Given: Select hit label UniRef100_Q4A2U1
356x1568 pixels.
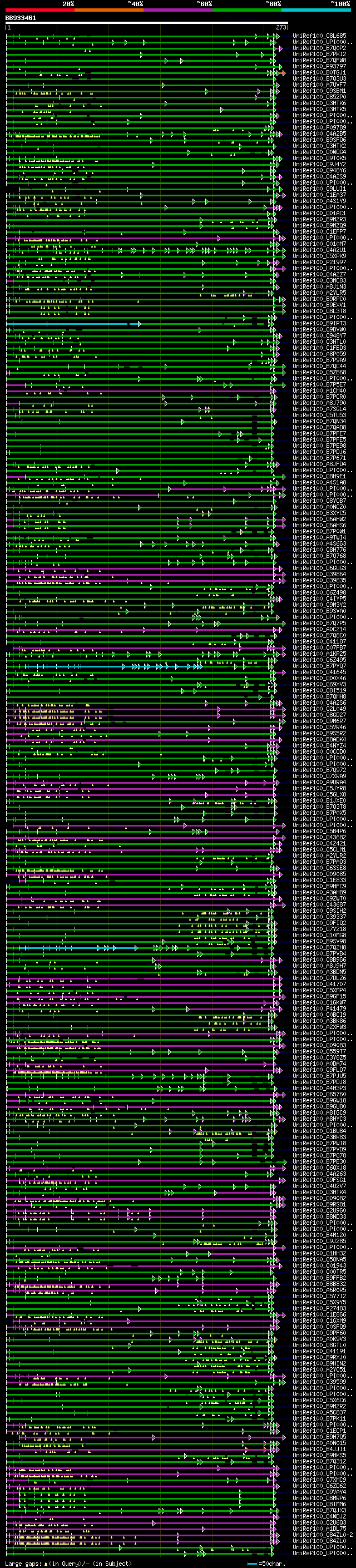Looking at the screenshot, I should click(x=319, y=250).
